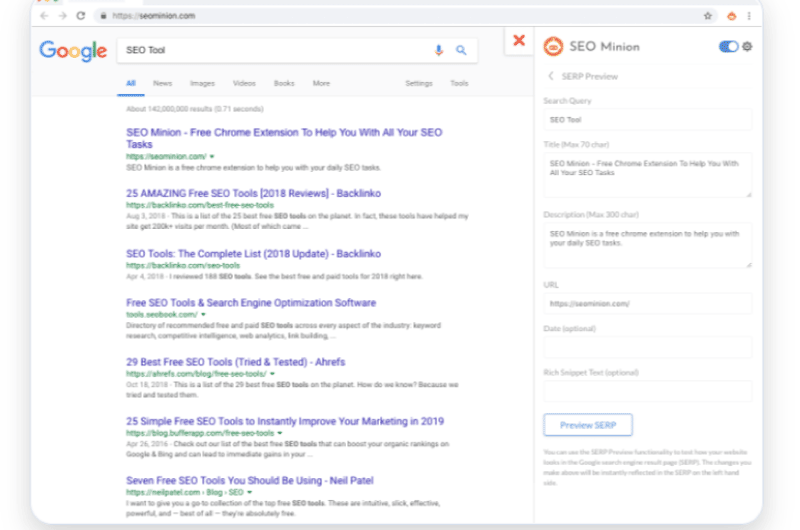Click the result count text About 142,000,000 results
Screen dimensions: 800x530
tap(194, 109)
